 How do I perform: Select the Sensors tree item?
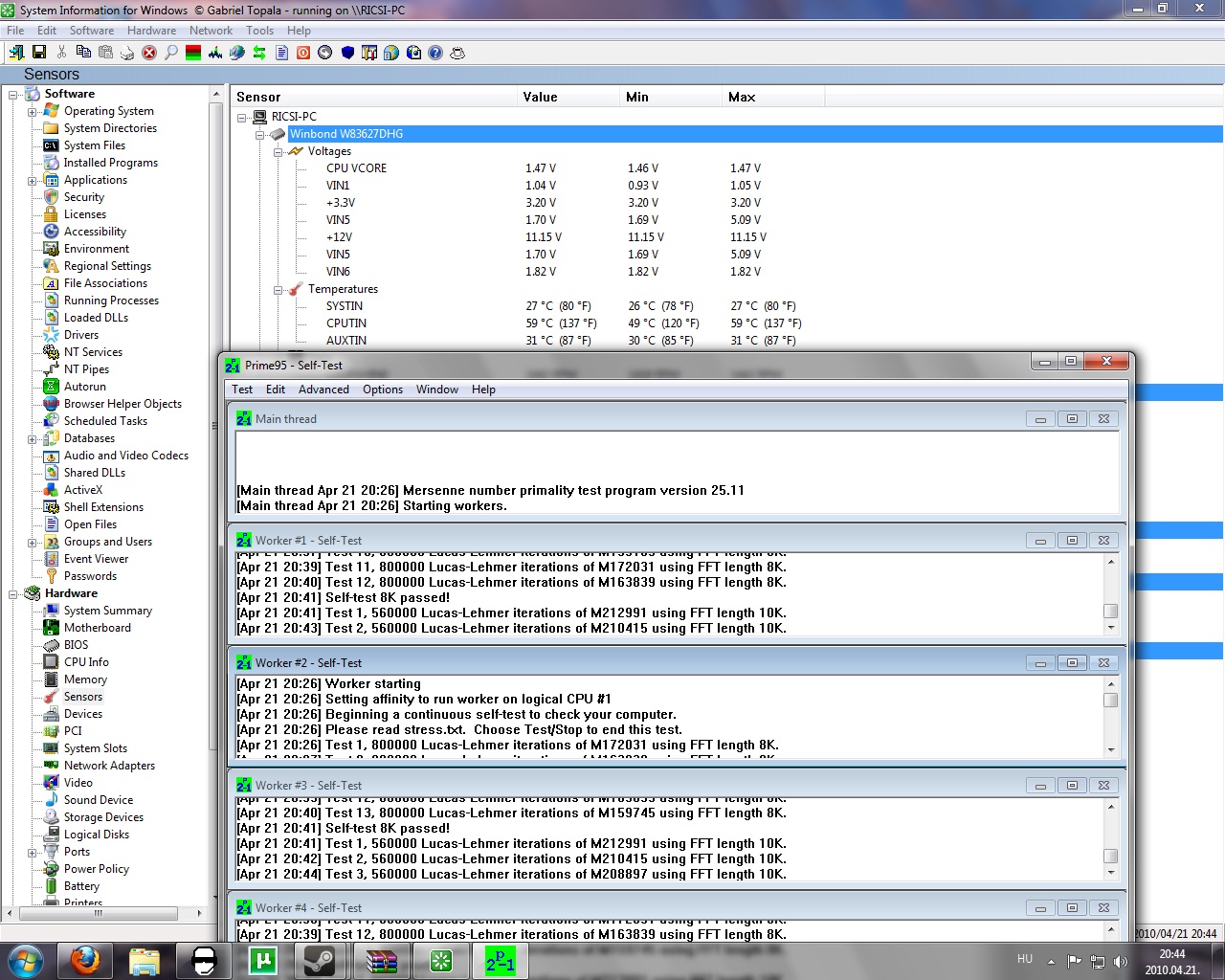click(83, 697)
